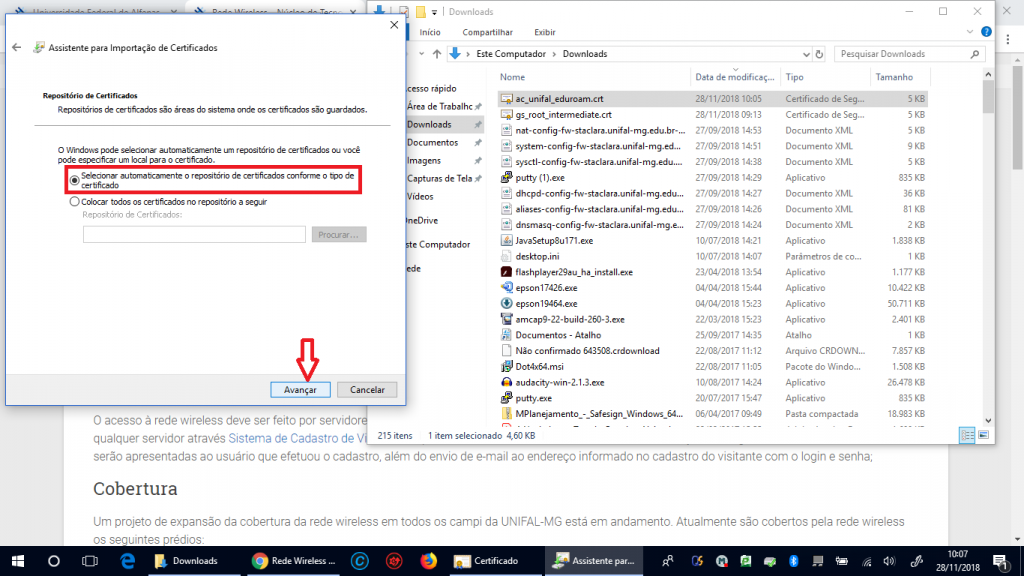The height and width of the screenshot is (576, 1024).
Task: Select Vídeos in navigation pane
Action: click(420, 197)
